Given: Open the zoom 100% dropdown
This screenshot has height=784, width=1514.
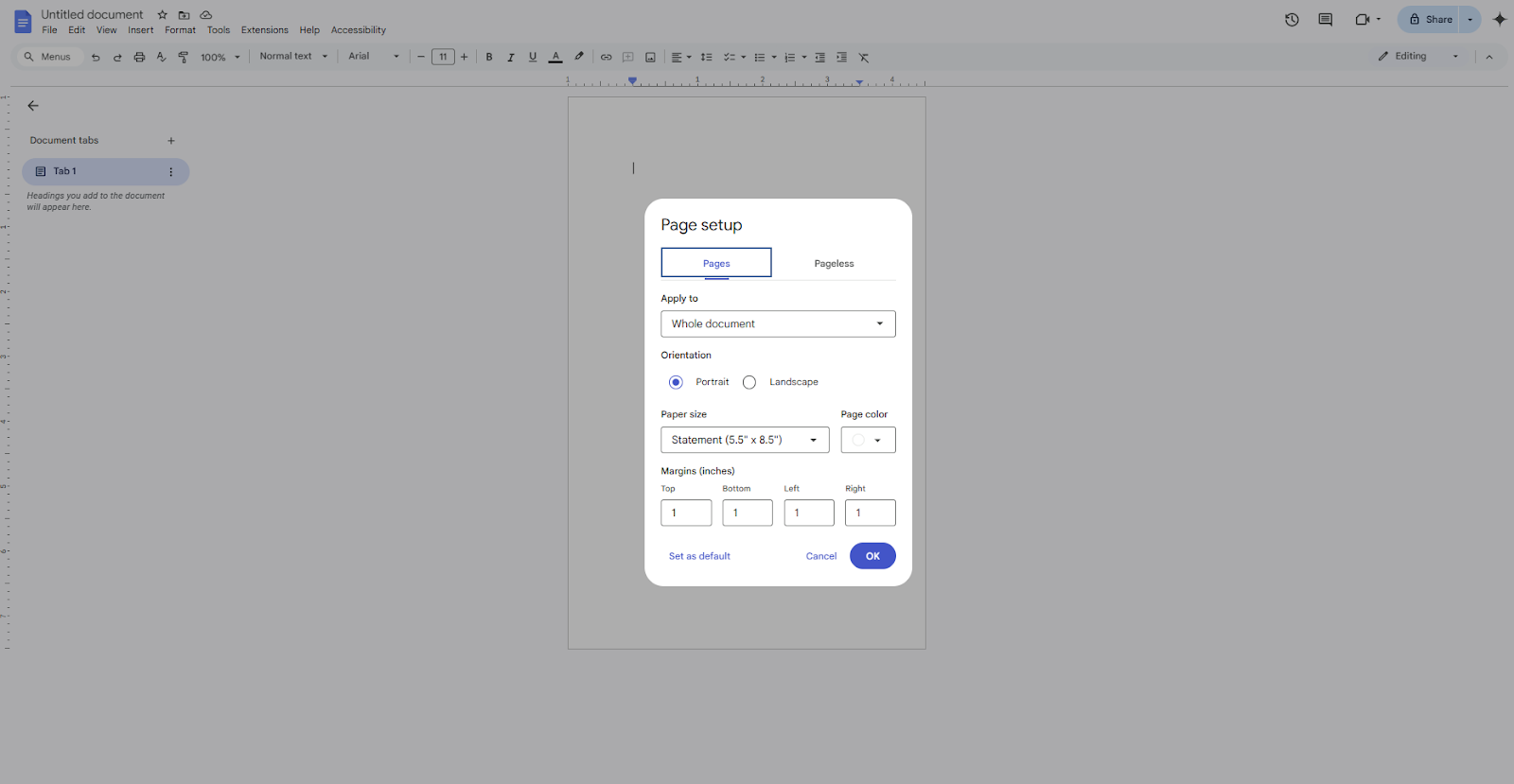Looking at the screenshot, I should (220, 57).
